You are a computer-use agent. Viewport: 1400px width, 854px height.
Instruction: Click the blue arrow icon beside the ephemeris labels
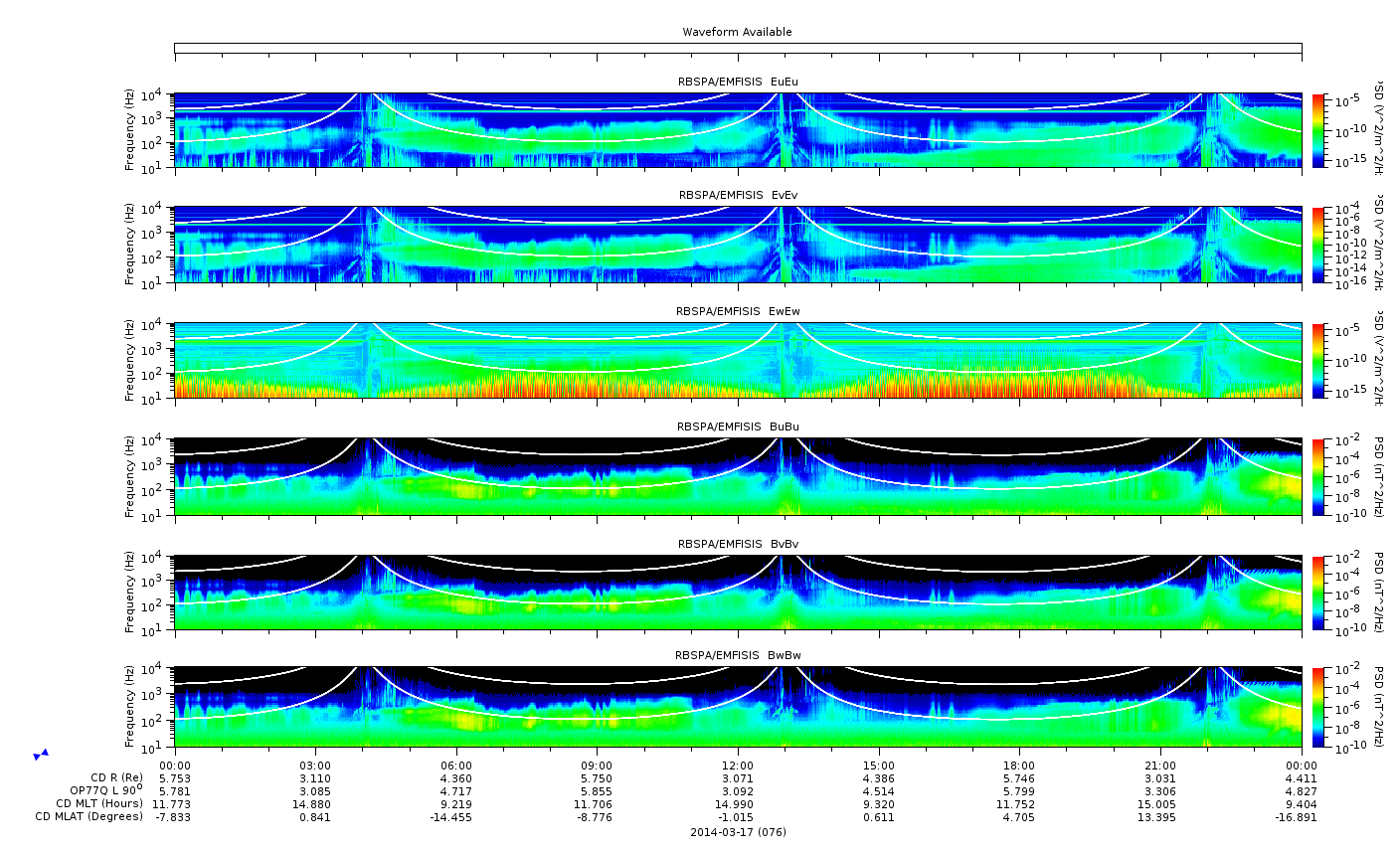coord(41,755)
